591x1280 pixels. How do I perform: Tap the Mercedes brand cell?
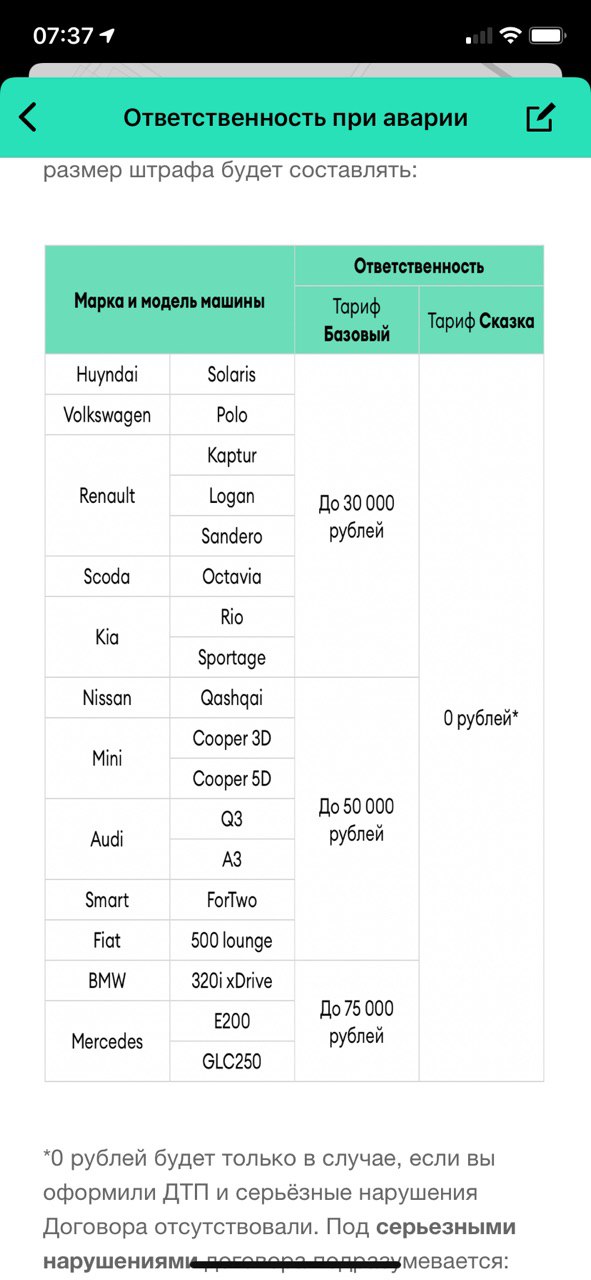107,1041
